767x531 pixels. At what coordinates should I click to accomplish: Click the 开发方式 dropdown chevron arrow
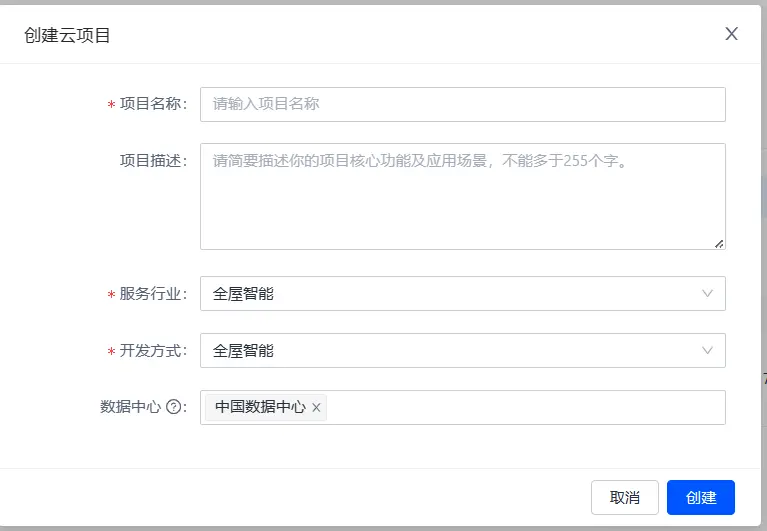pyautogui.click(x=707, y=351)
